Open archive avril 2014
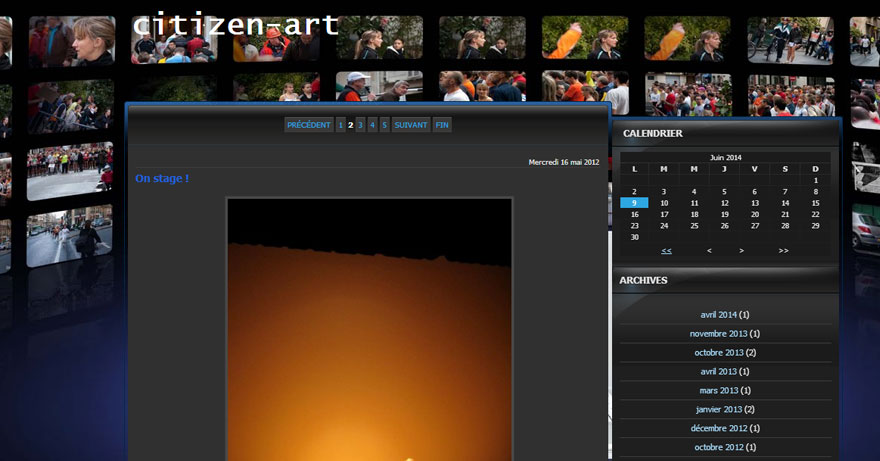880x461 pixels. coord(718,315)
